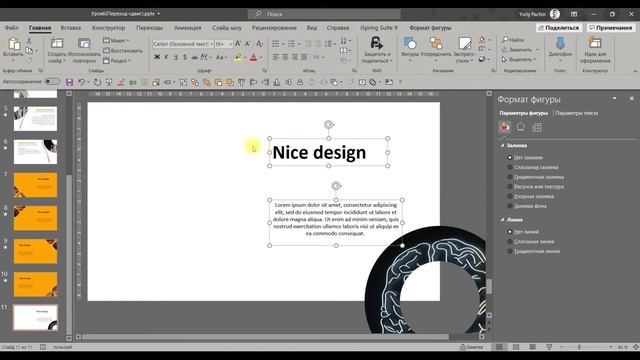Switch to the Design (Конструктор) tab
Screen dimensions: 640x360
[x=109, y=28]
